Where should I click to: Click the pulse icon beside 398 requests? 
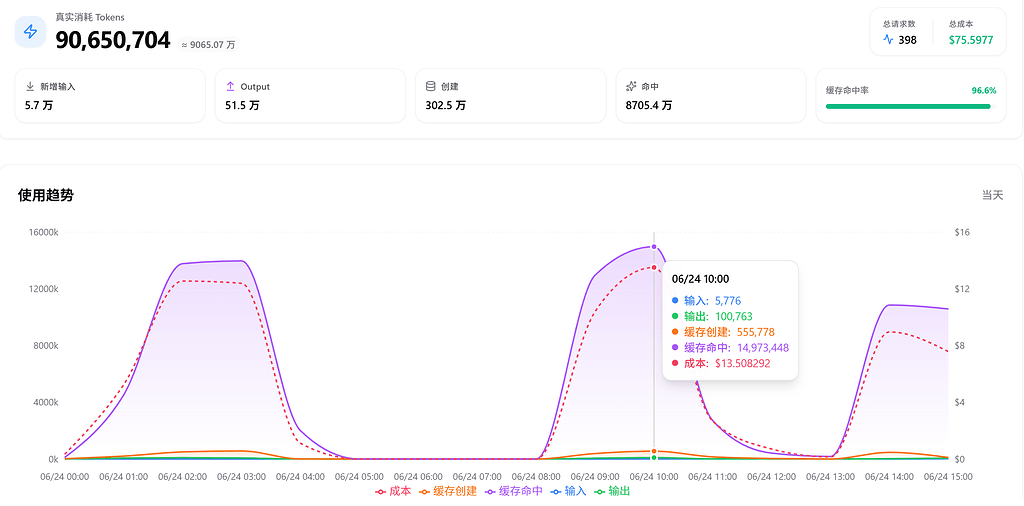pos(888,39)
